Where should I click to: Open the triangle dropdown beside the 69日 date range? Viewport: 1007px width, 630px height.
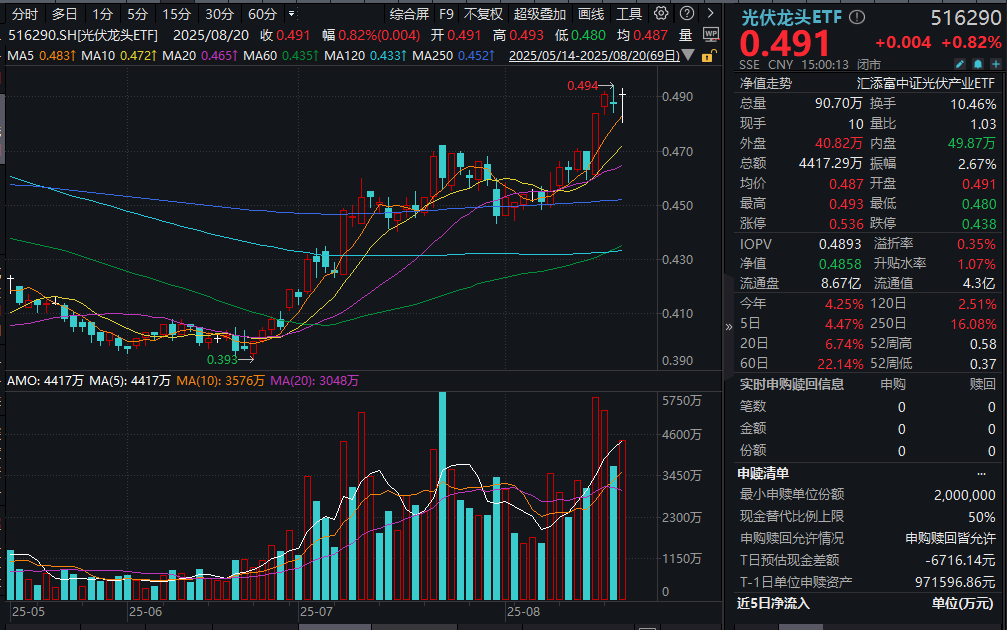point(689,55)
